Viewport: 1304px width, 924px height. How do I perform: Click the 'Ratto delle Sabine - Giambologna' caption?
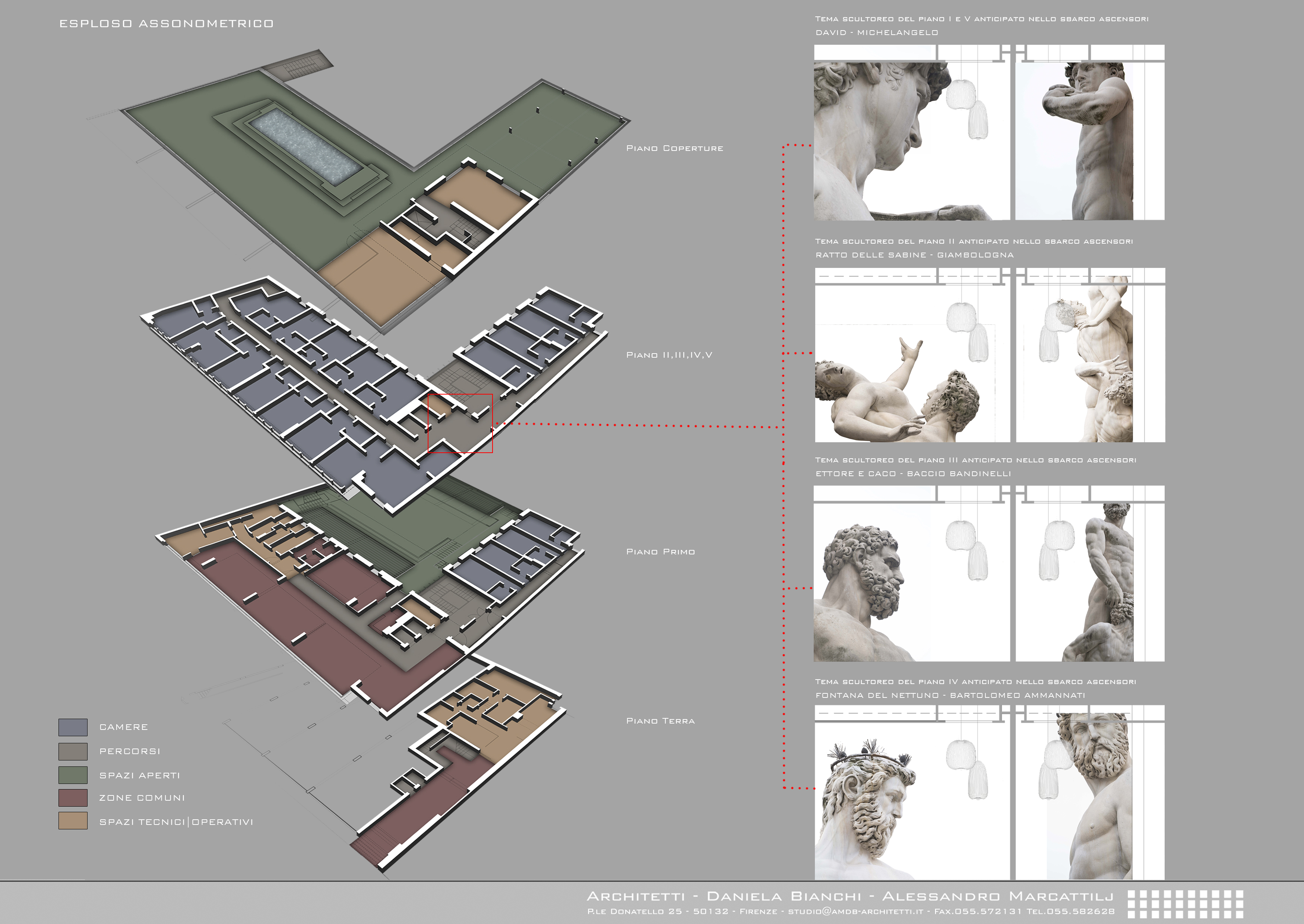pyautogui.click(x=915, y=255)
